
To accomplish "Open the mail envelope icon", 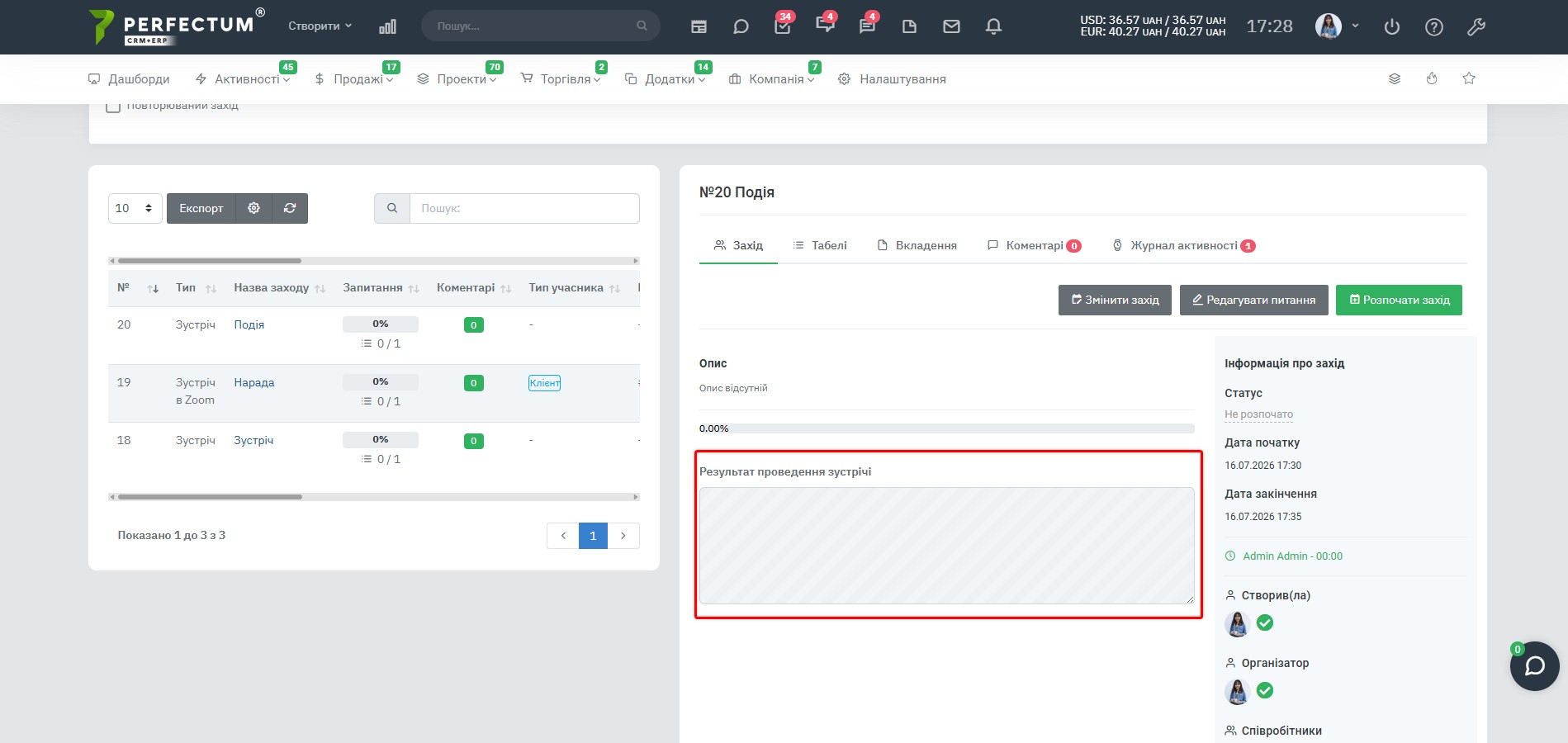I will pos(951,26).
